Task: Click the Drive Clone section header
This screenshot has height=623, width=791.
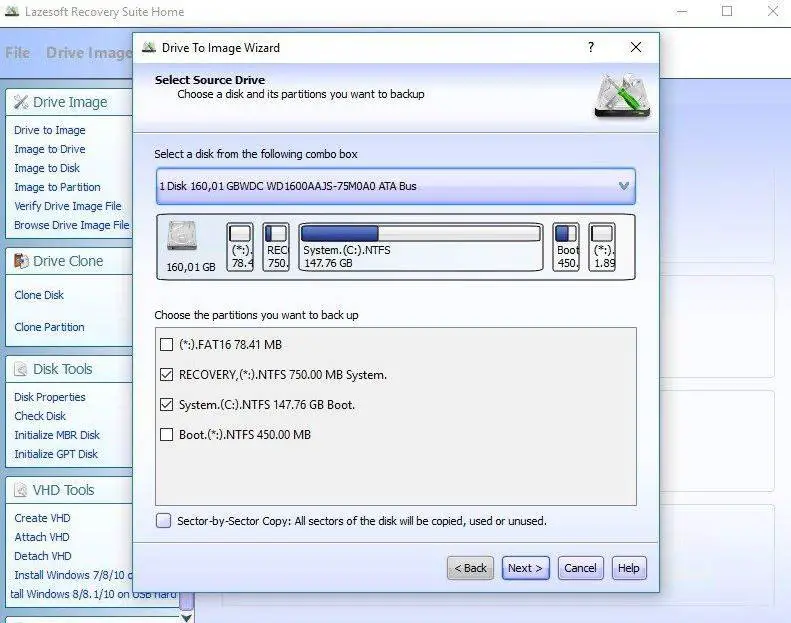Action: pos(69,261)
